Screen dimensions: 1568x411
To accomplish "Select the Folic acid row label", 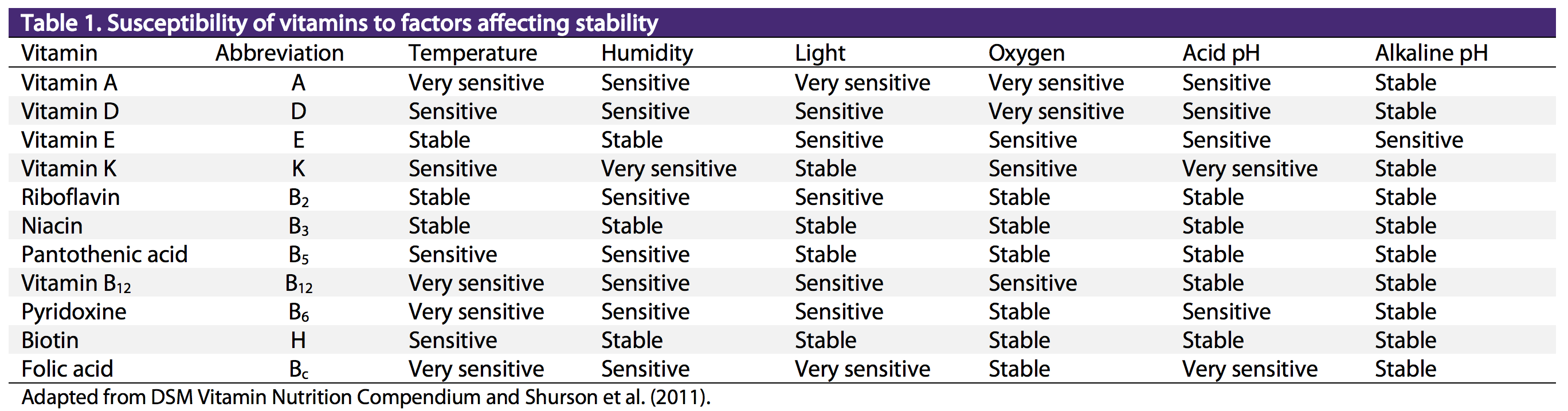I will click(67, 369).
